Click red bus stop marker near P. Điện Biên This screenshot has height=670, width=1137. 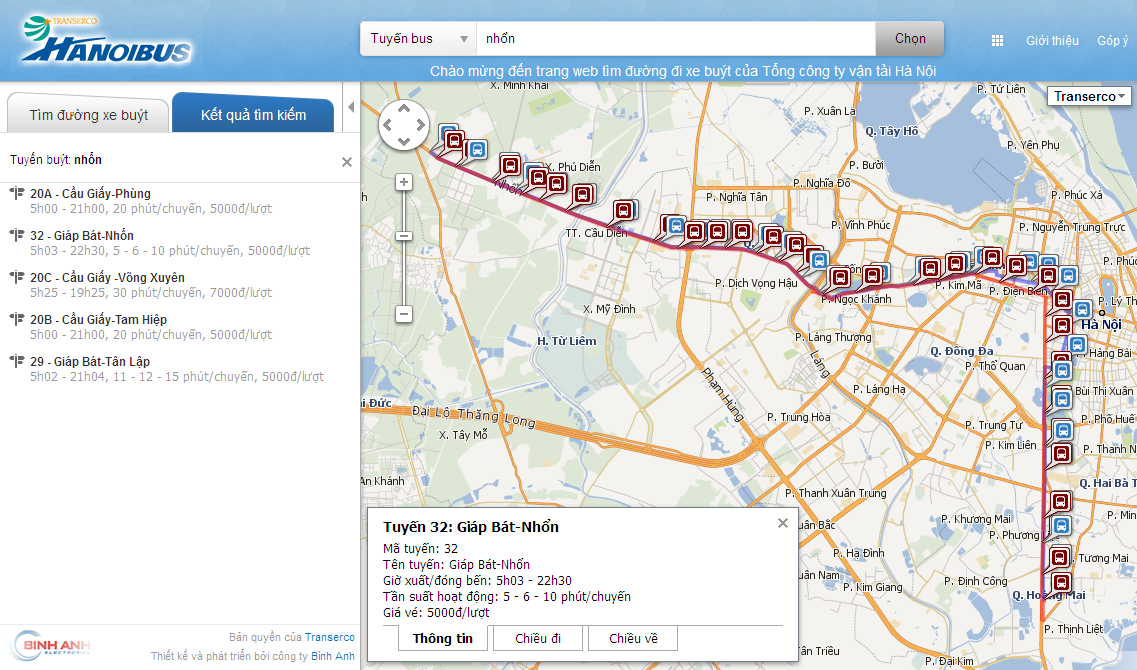click(1017, 265)
